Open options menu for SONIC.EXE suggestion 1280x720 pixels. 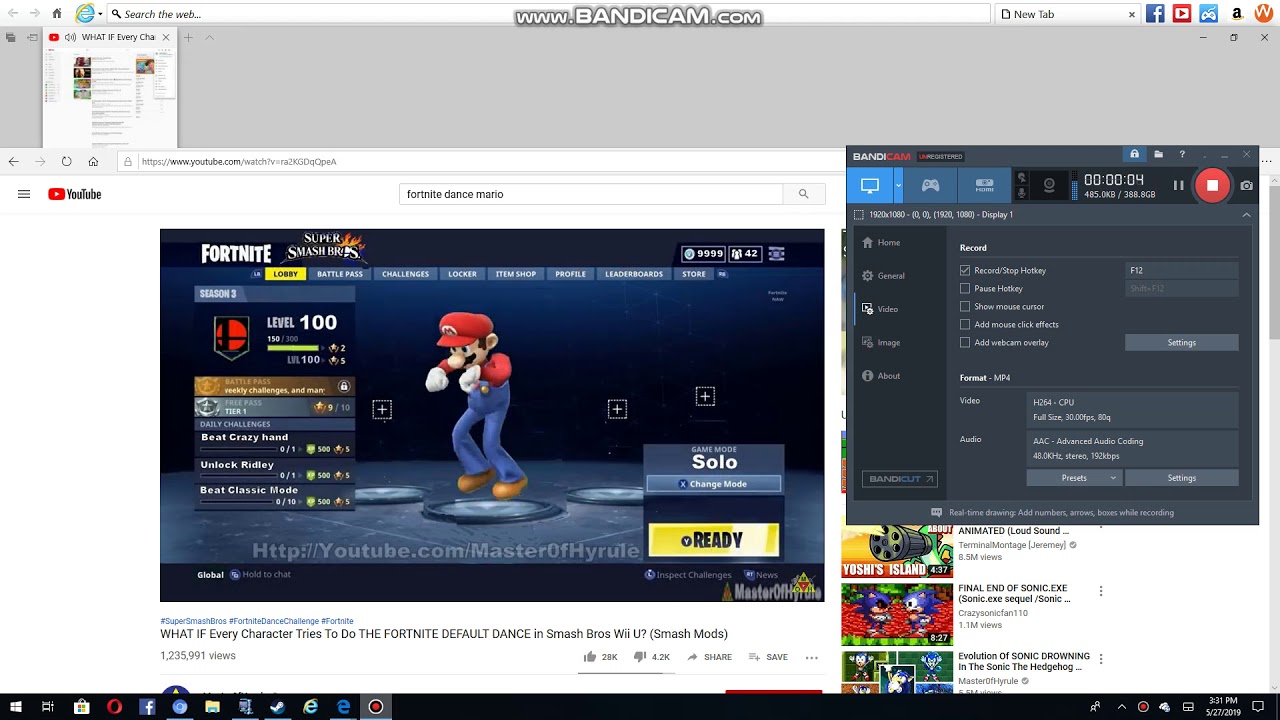(1101, 591)
